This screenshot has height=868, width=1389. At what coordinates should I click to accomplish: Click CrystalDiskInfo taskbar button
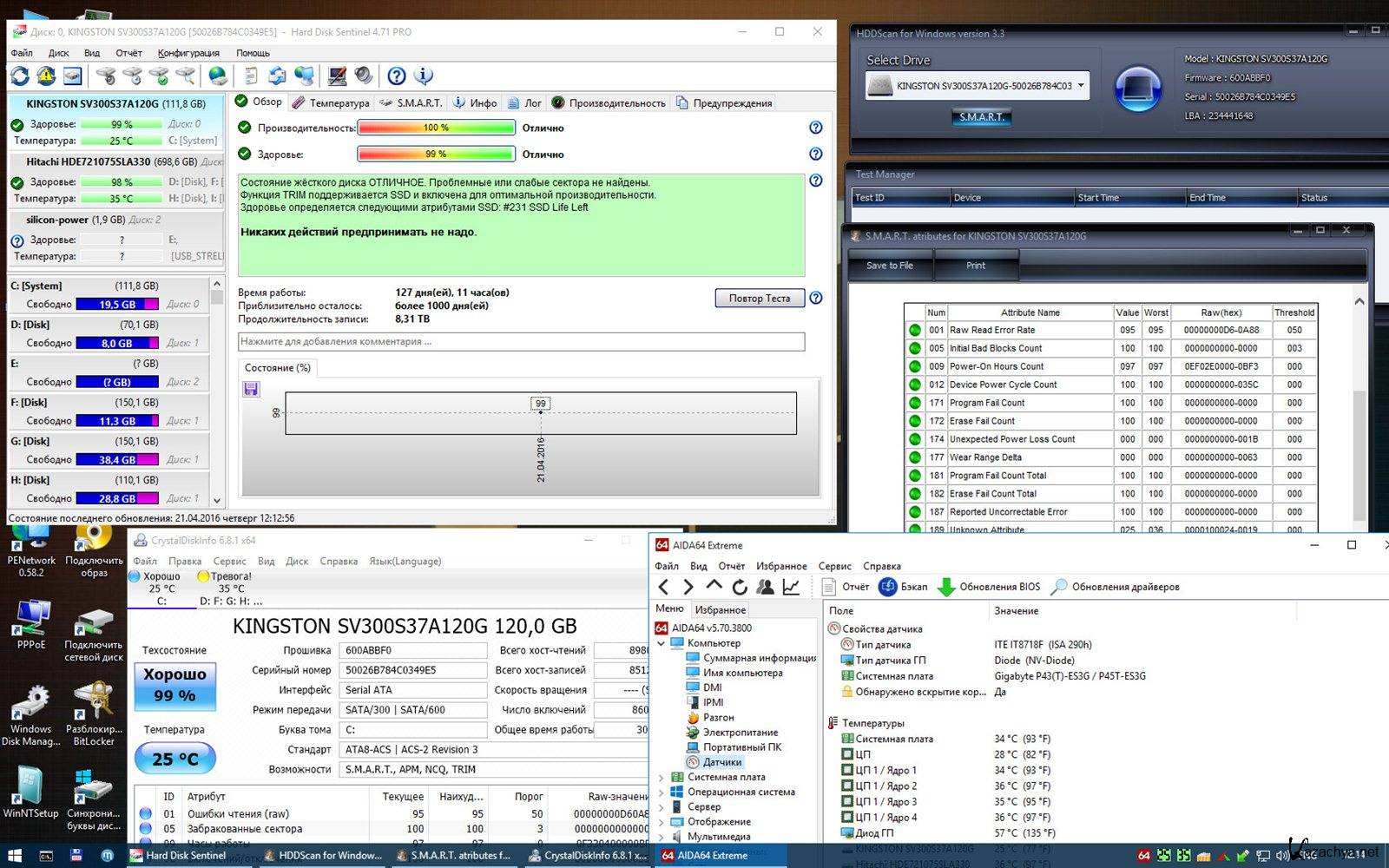point(588,856)
